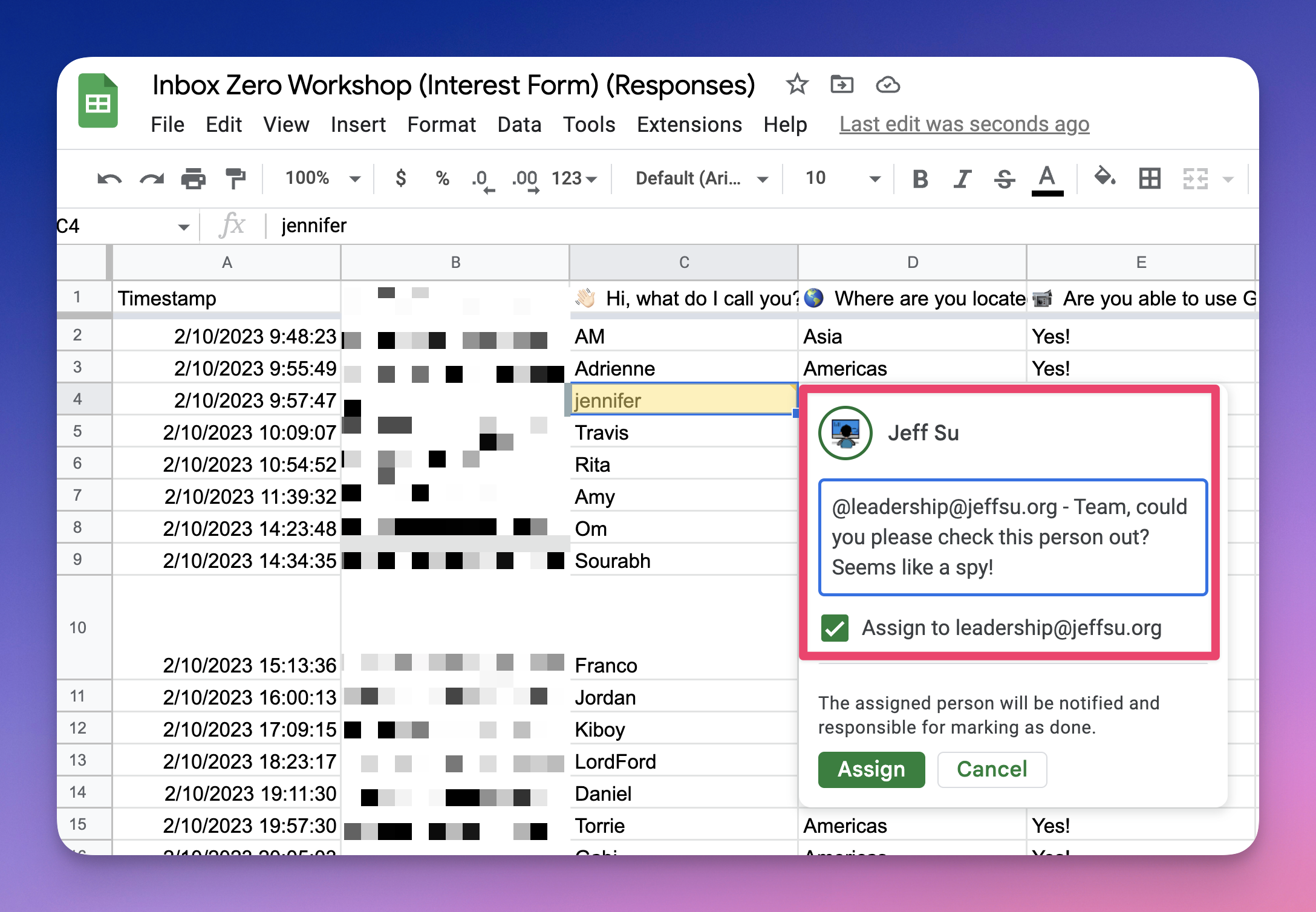Increase decimal places
The height and width of the screenshot is (912, 1316).
tap(526, 180)
